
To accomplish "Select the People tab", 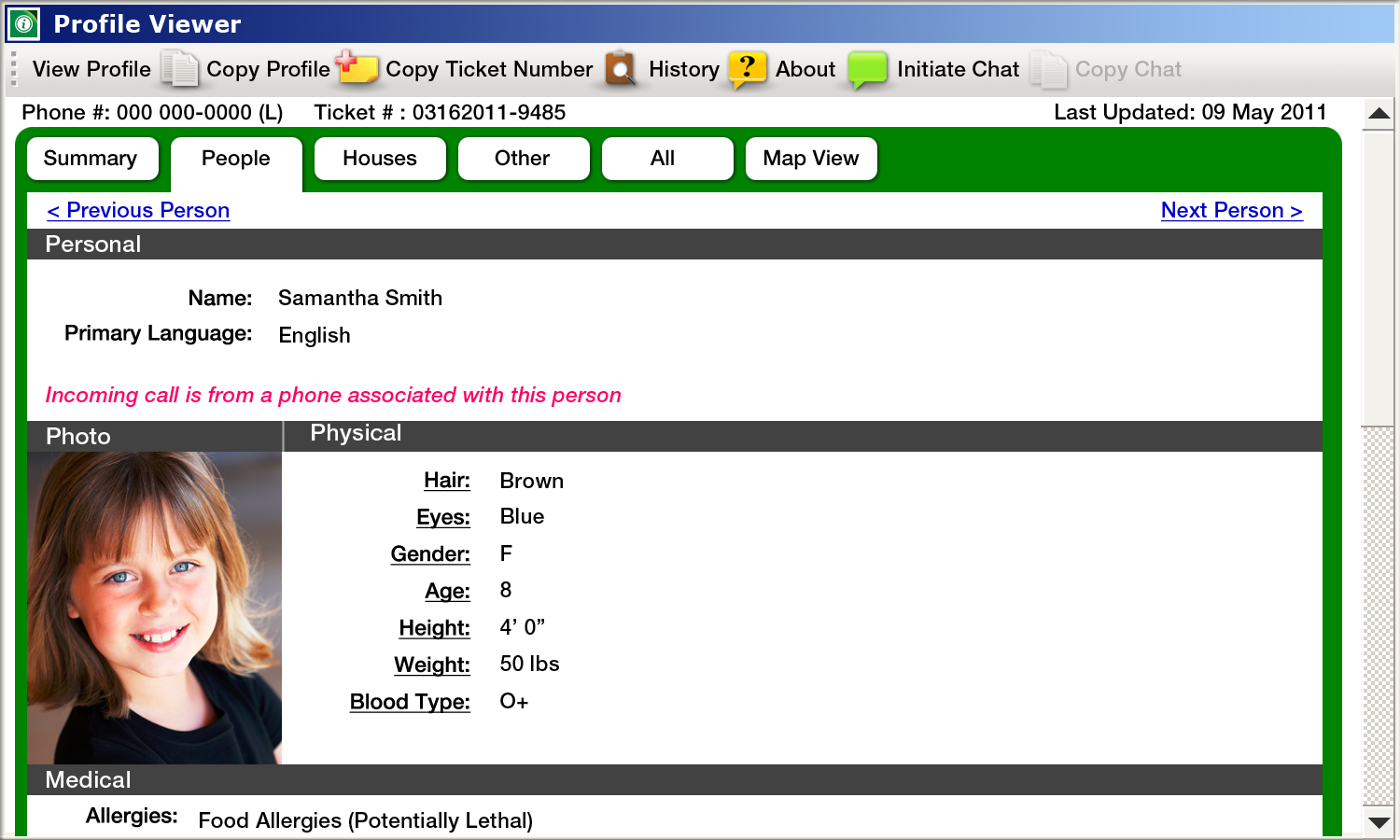I will (x=236, y=163).
